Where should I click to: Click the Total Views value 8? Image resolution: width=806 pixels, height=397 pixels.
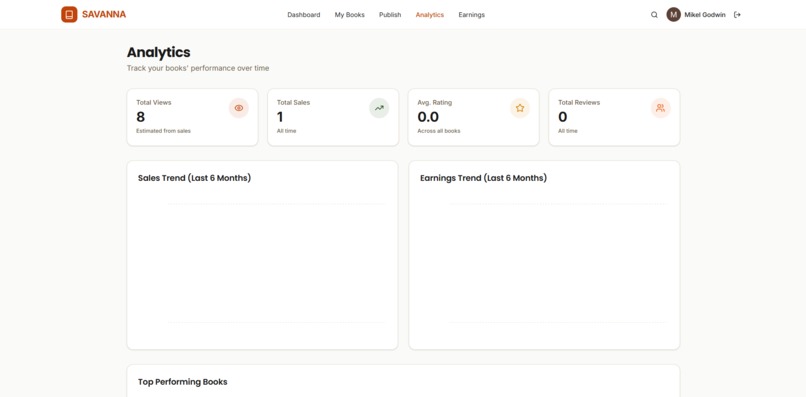140,117
